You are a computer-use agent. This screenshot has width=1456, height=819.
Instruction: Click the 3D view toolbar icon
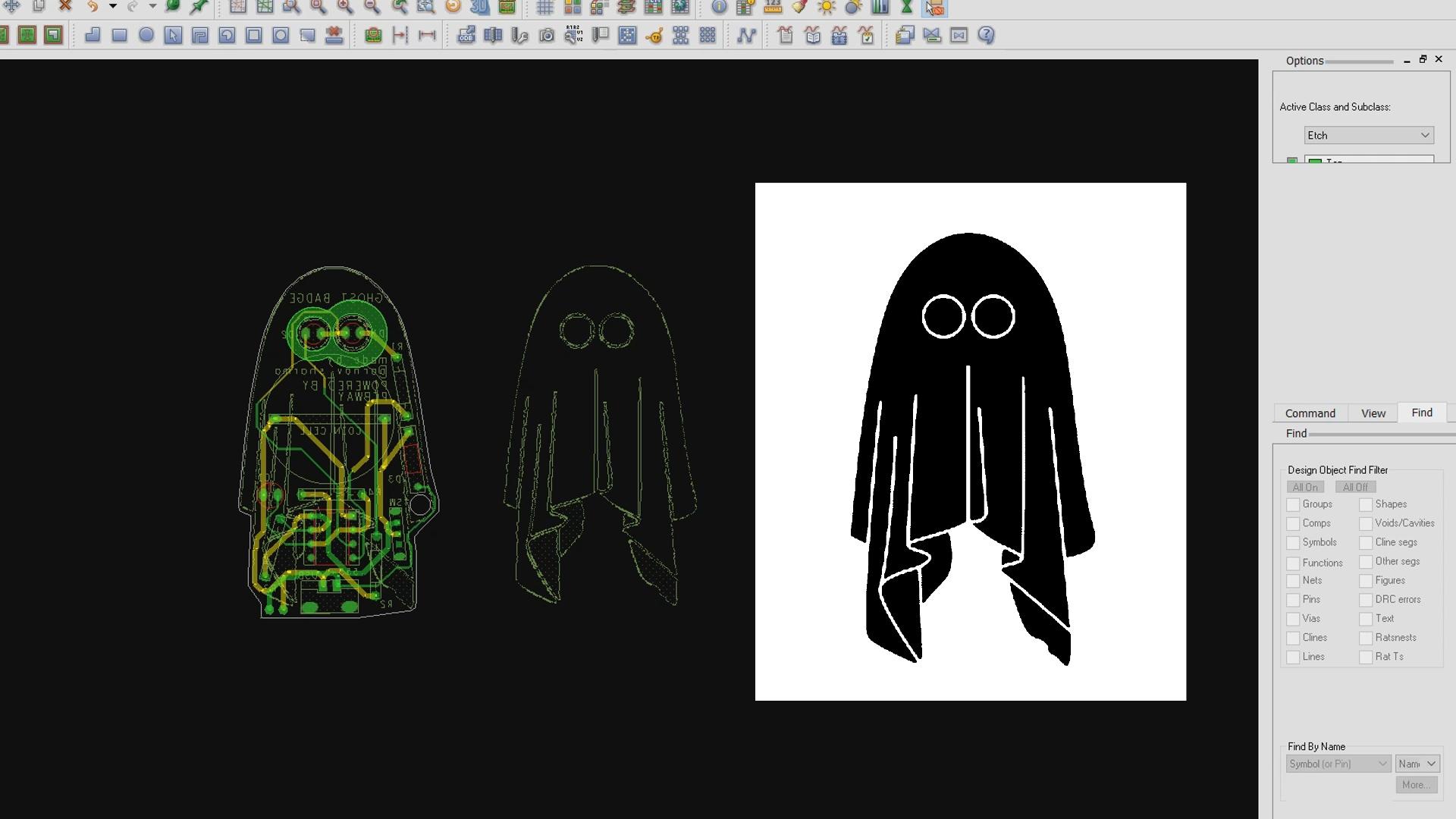tap(479, 8)
